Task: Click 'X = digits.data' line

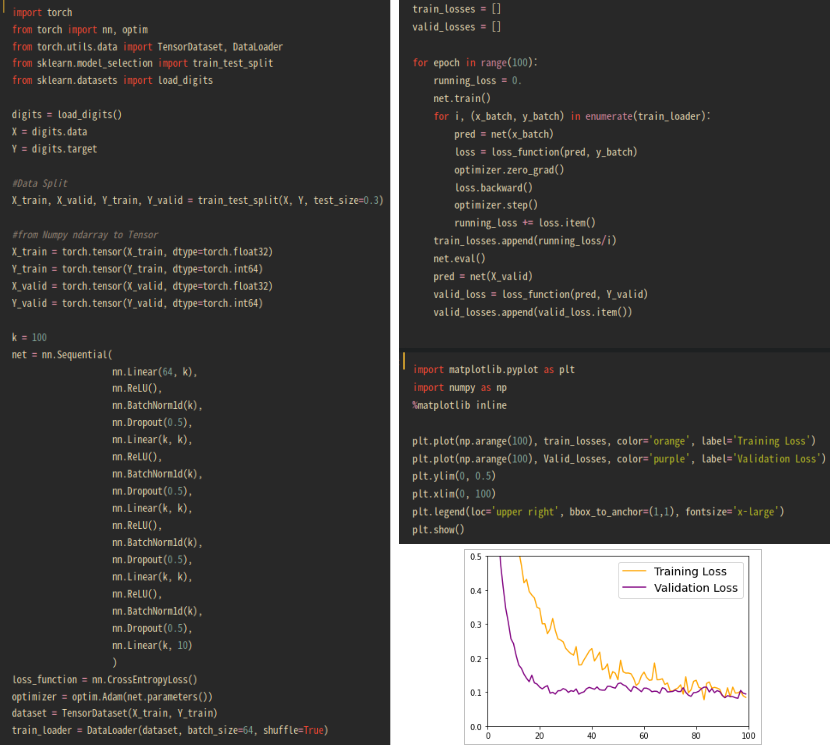Action: (x=49, y=131)
